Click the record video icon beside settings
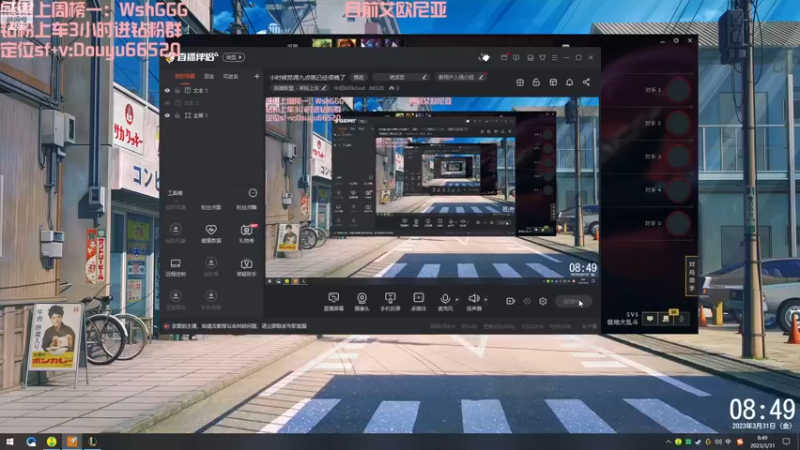800x450 pixels. 510,302
